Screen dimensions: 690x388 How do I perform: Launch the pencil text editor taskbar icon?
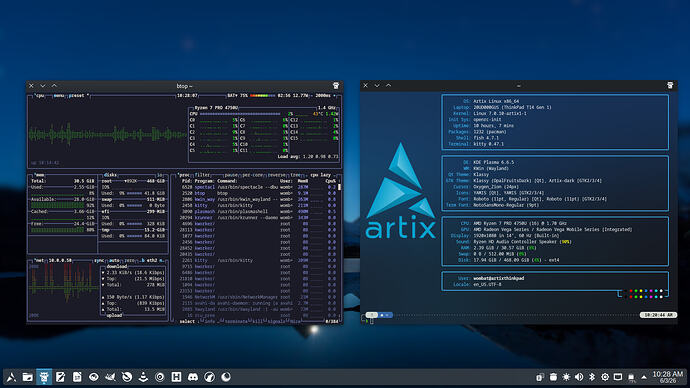(60, 377)
